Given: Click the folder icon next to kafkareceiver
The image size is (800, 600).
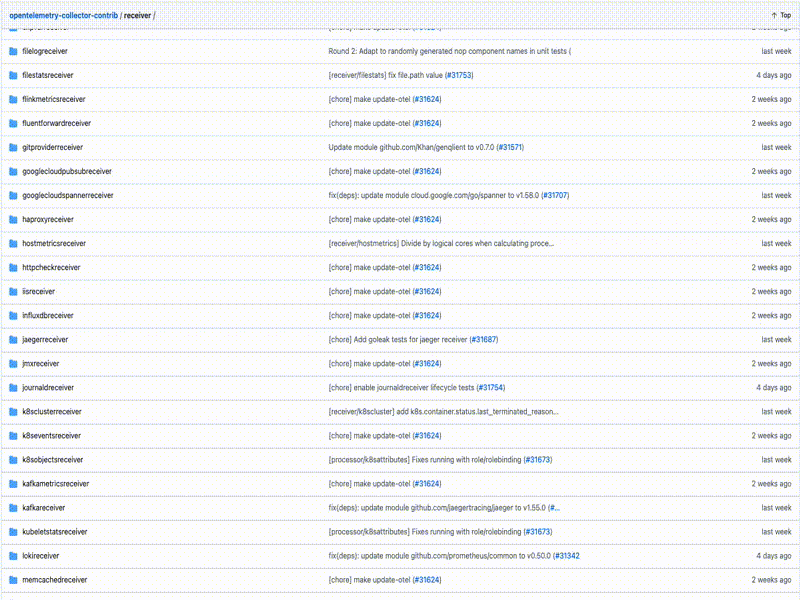Looking at the screenshot, I should (x=13, y=507).
